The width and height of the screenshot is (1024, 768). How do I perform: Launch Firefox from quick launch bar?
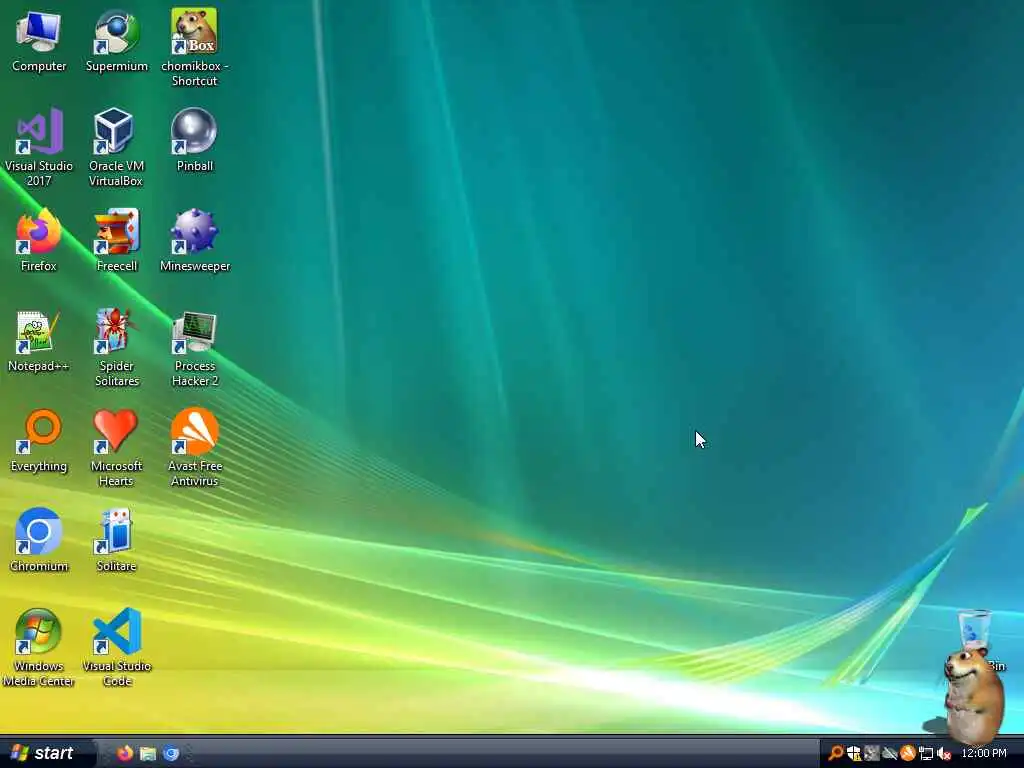click(124, 754)
